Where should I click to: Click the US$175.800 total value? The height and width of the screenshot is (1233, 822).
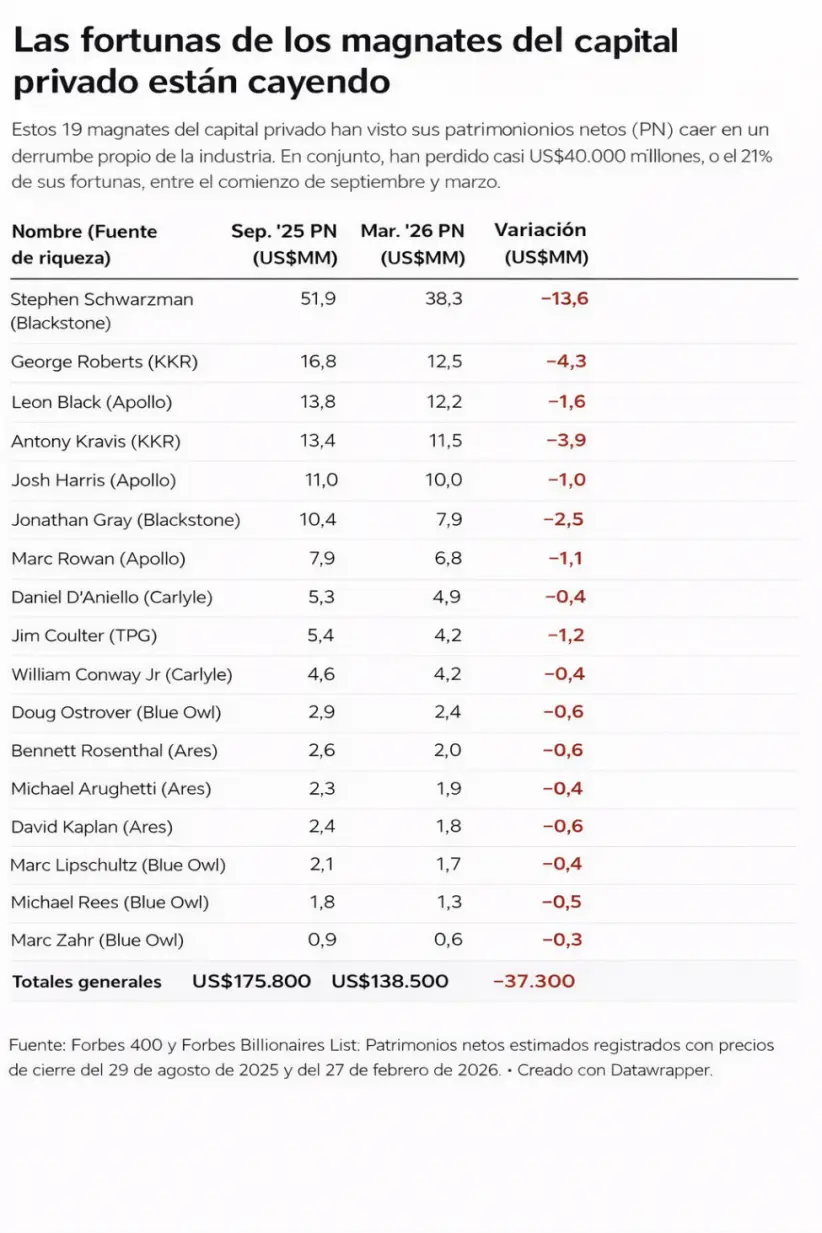(x=252, y=981)
